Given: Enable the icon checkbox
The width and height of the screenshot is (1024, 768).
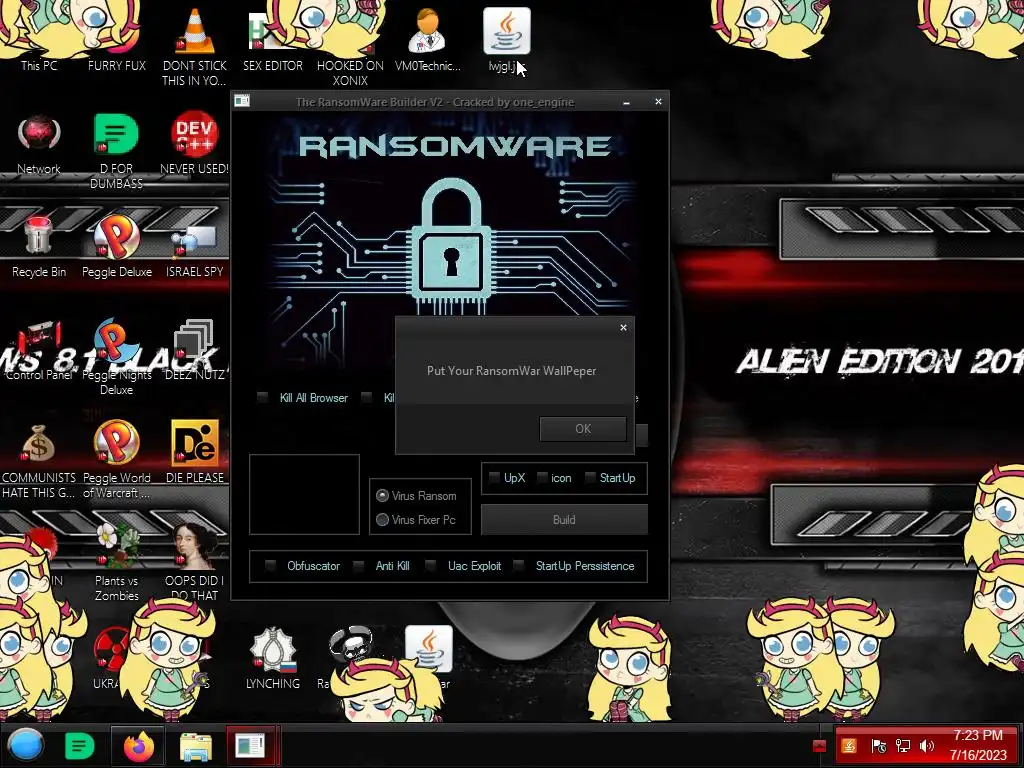Looking at the screenshot, I should (542, 477).
